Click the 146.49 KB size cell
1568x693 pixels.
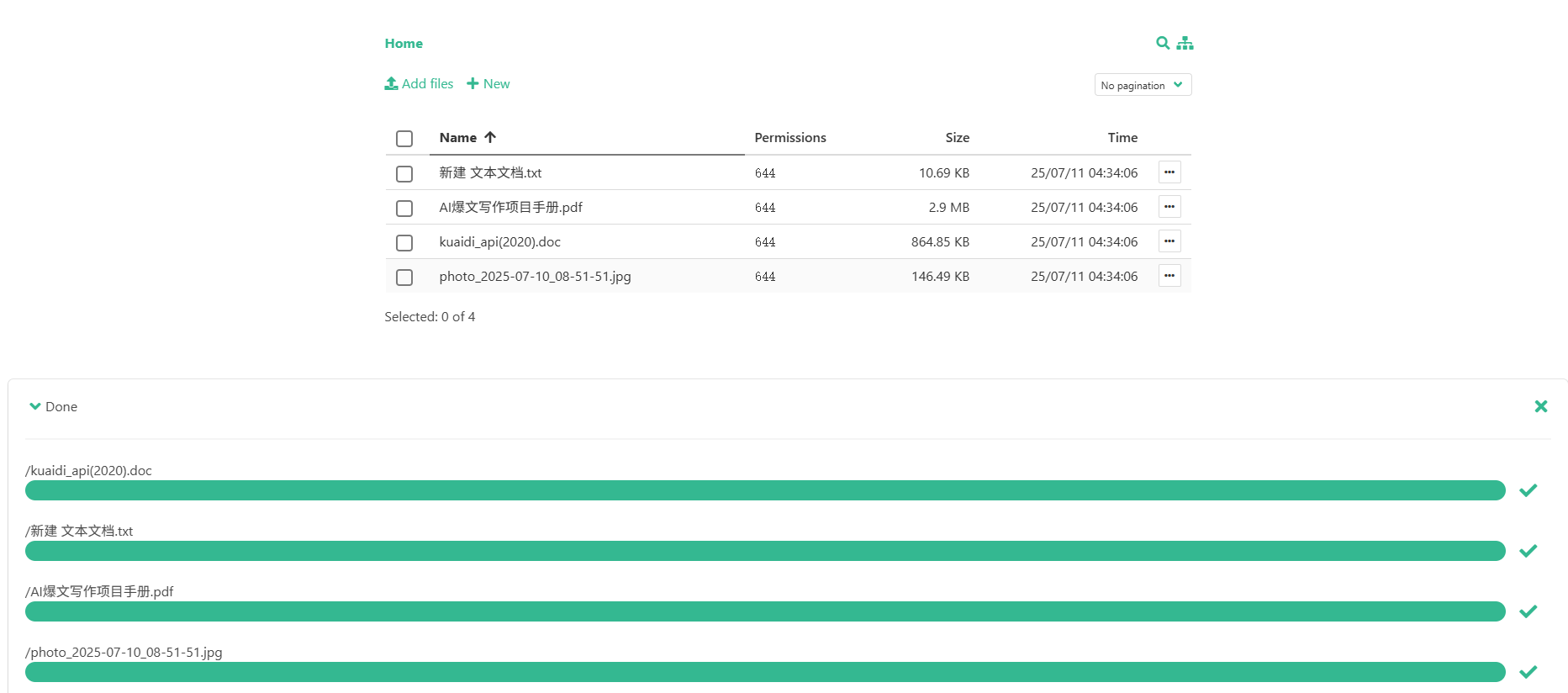point(940,277)
